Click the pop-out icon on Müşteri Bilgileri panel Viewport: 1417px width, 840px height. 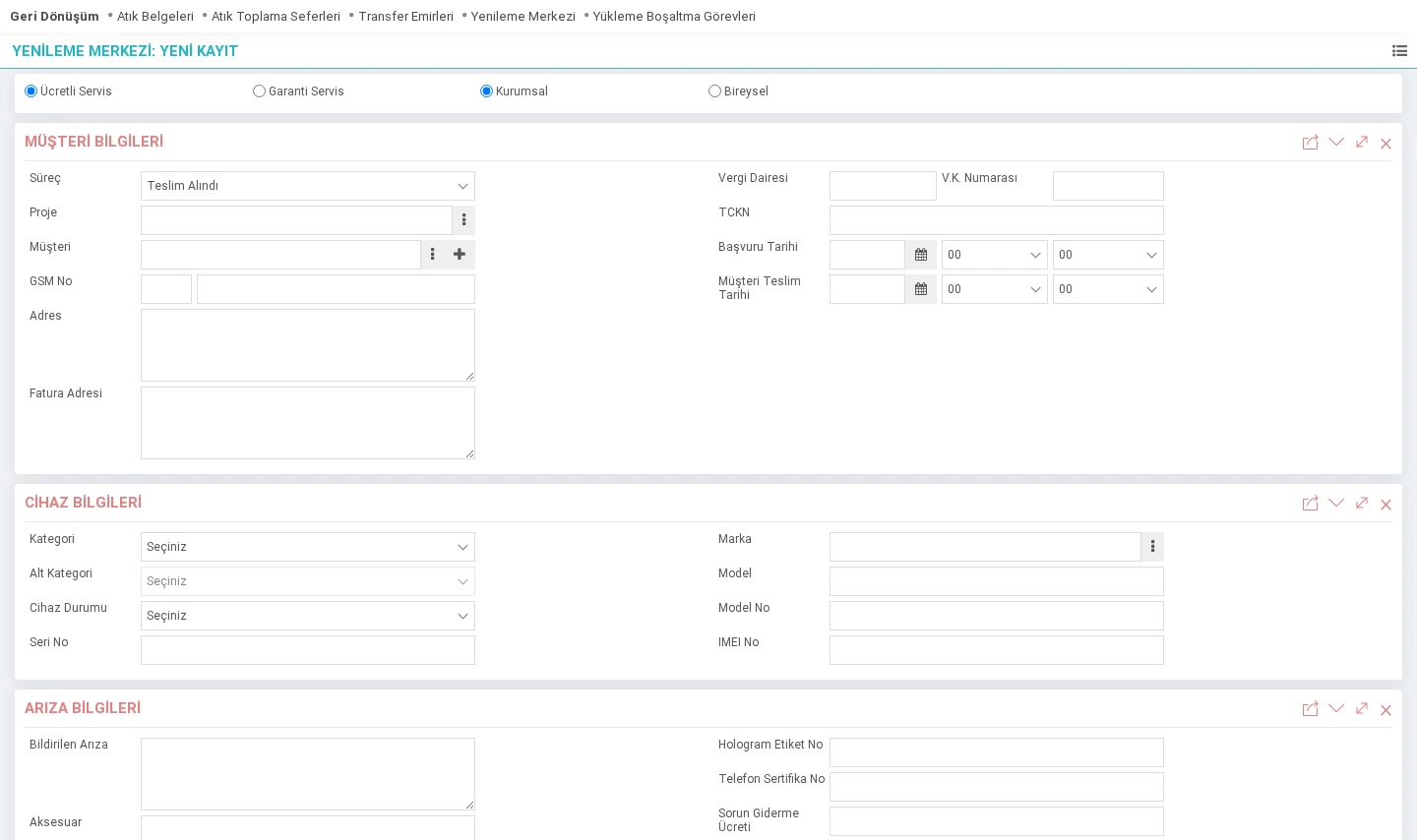(x=1310, y=143)
